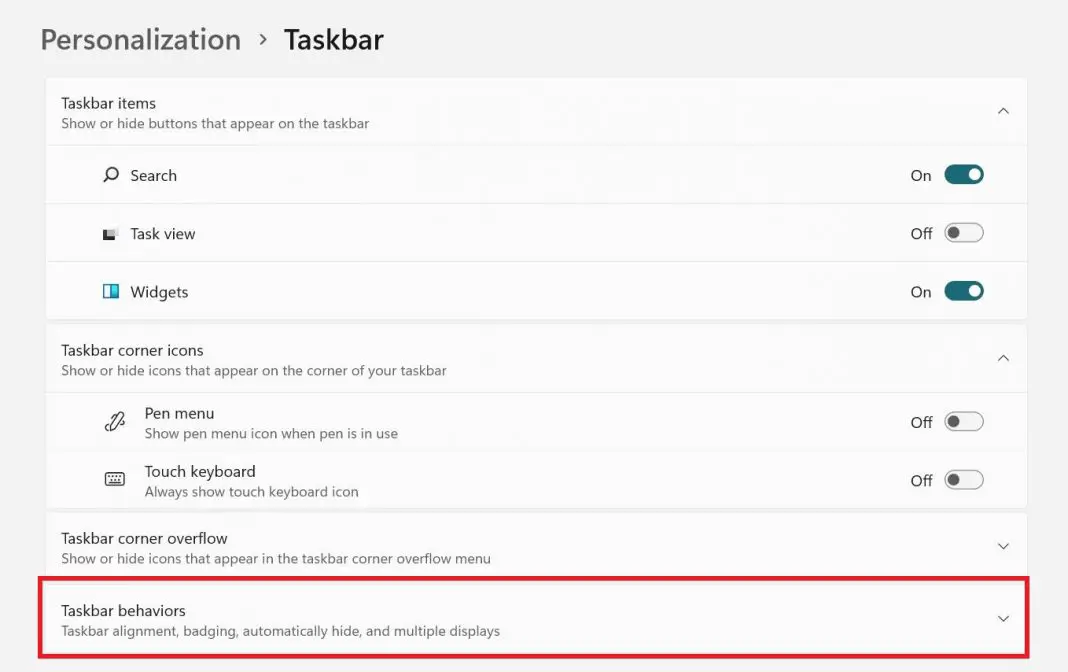Viewport: 1068px width, 672px height.
Task: Select the Task view icon
Action: (x=111, y=232)
